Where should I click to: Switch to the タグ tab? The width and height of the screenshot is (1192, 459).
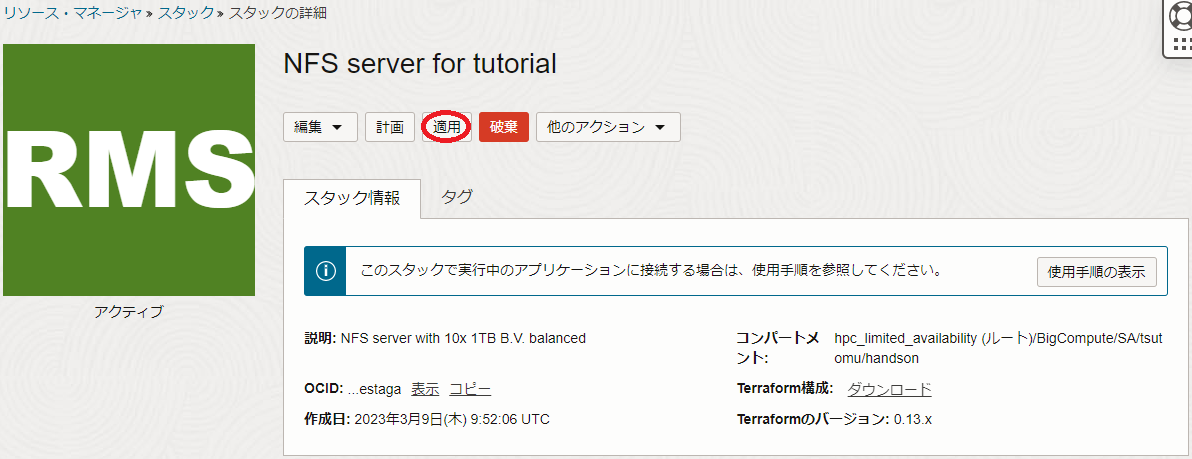pyautogui.click(x=457, y=197)
